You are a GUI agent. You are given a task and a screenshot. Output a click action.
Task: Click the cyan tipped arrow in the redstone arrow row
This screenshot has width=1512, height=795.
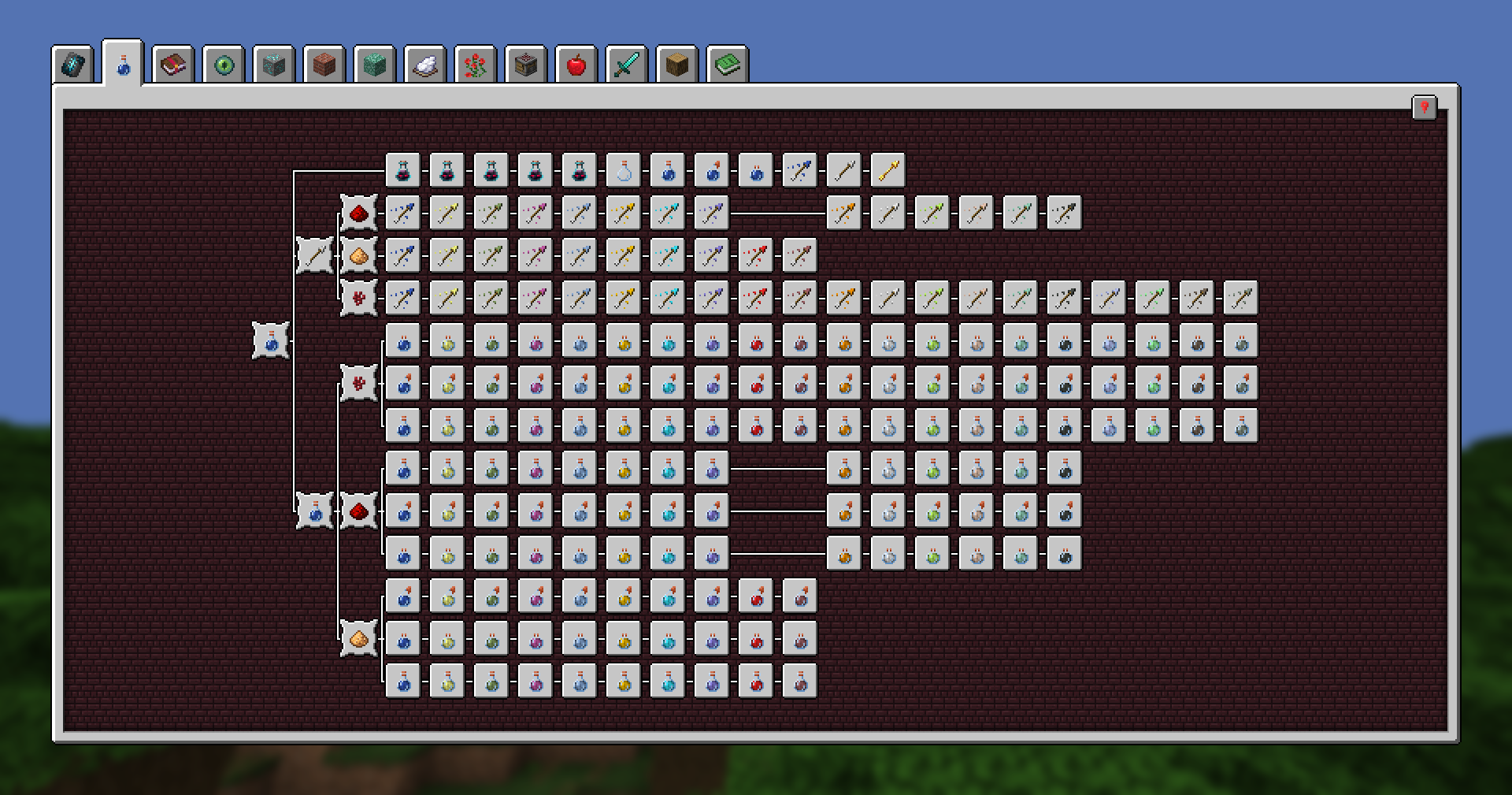pos(668,214)
